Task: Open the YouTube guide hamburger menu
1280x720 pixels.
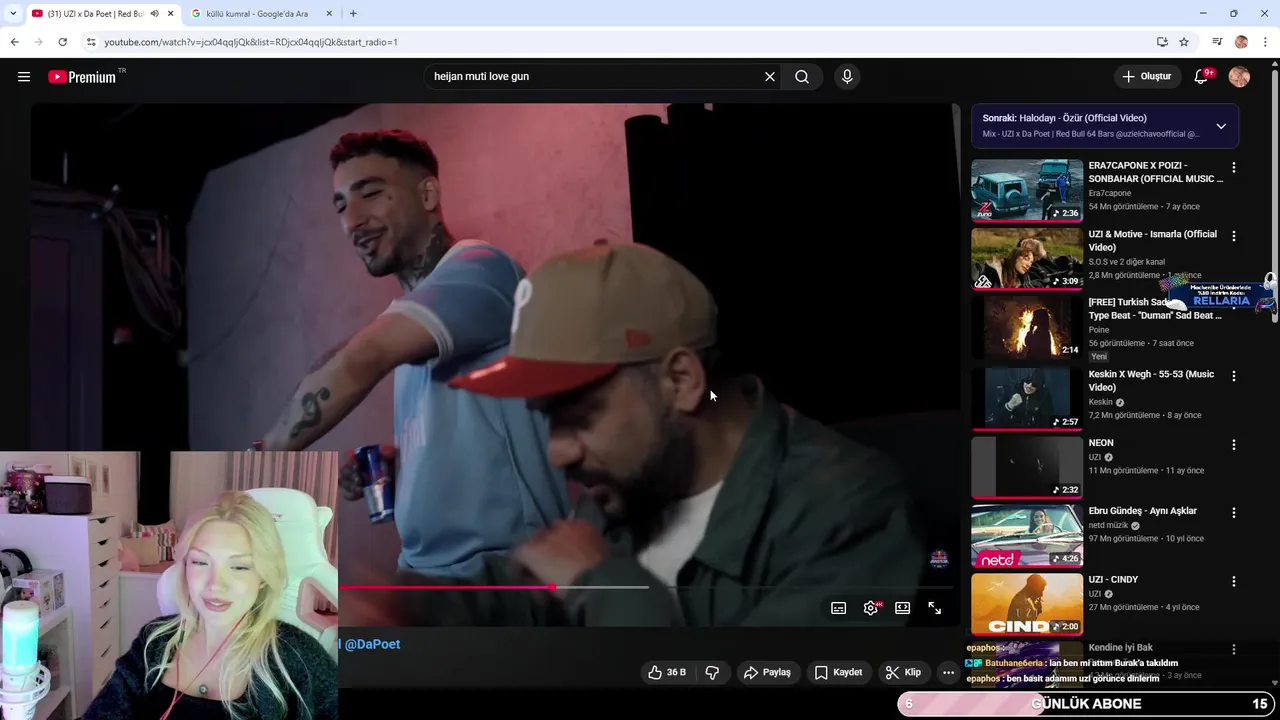Action: pyautogui.click(x=24, y=77)
